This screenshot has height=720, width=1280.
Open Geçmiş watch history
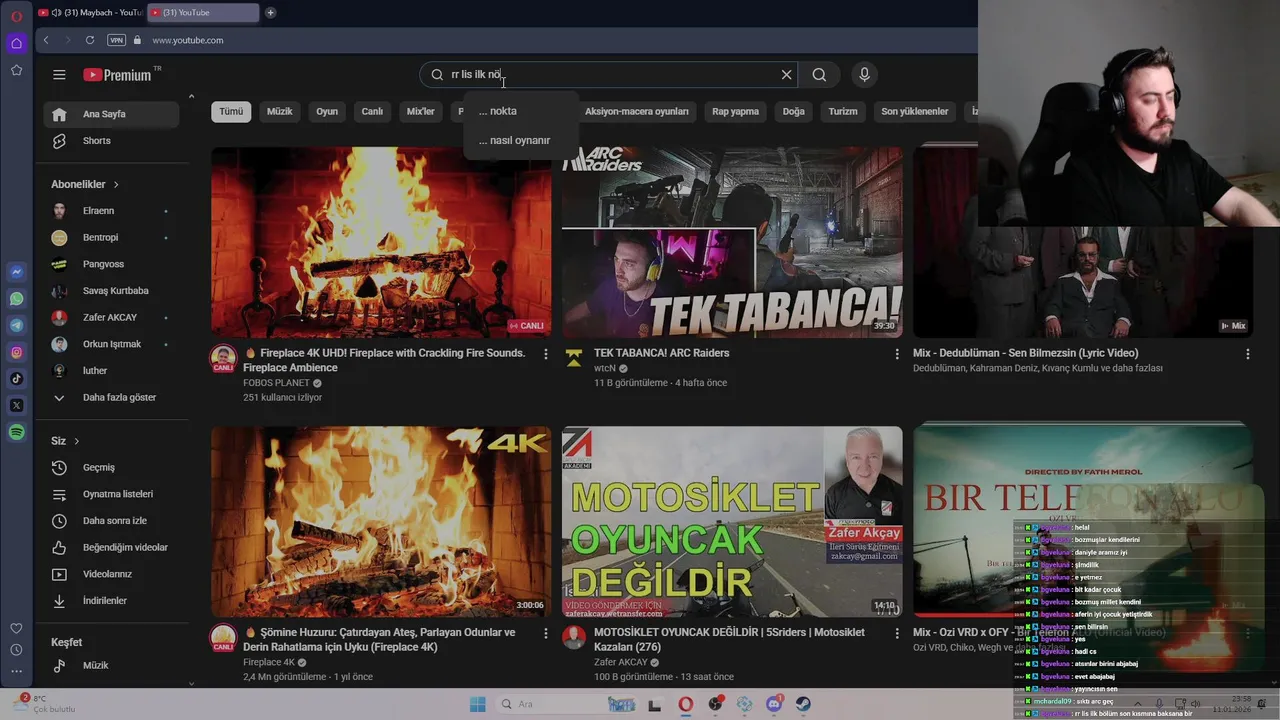click(111, 467)
